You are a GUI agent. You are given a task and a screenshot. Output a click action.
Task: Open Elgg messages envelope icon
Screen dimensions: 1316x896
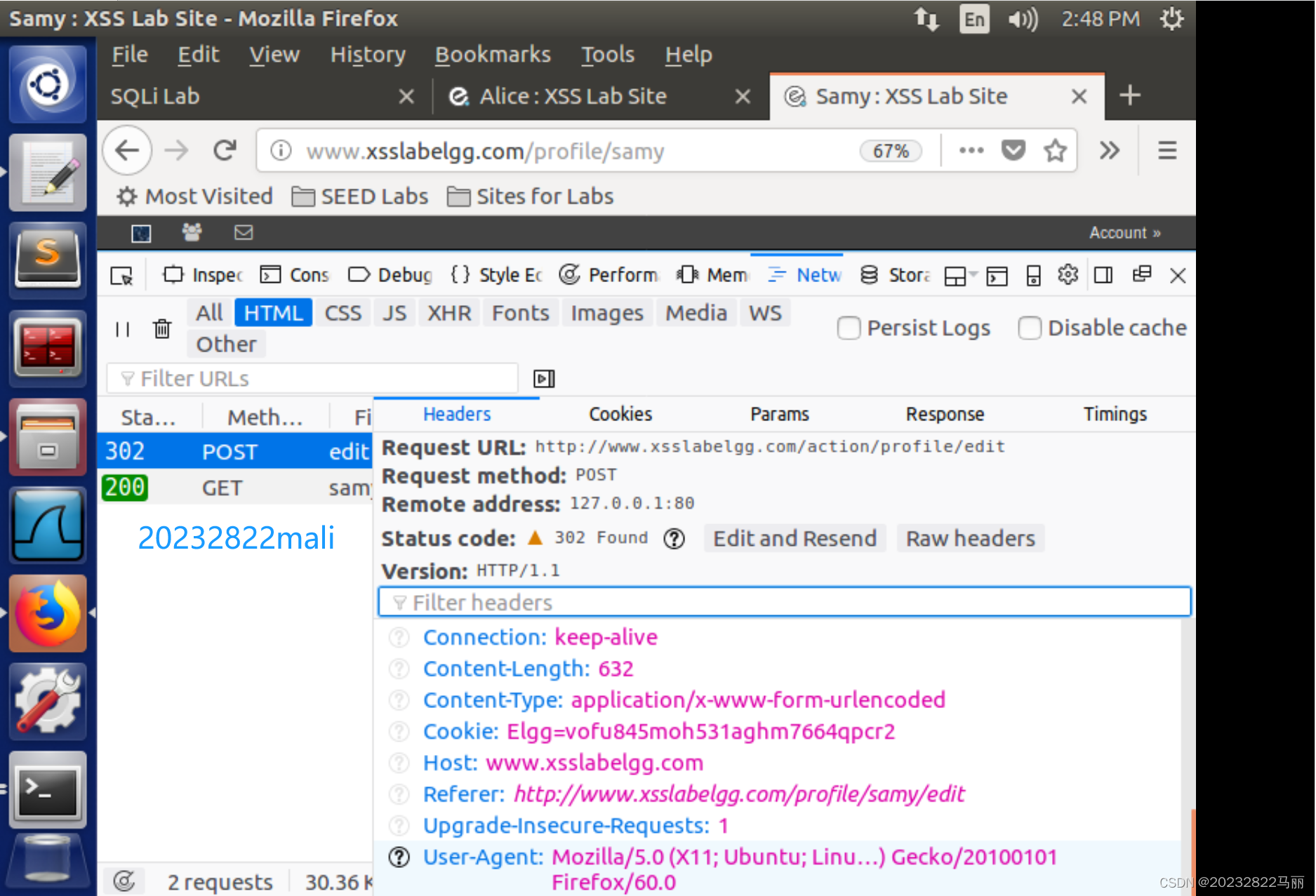point(244,232)
